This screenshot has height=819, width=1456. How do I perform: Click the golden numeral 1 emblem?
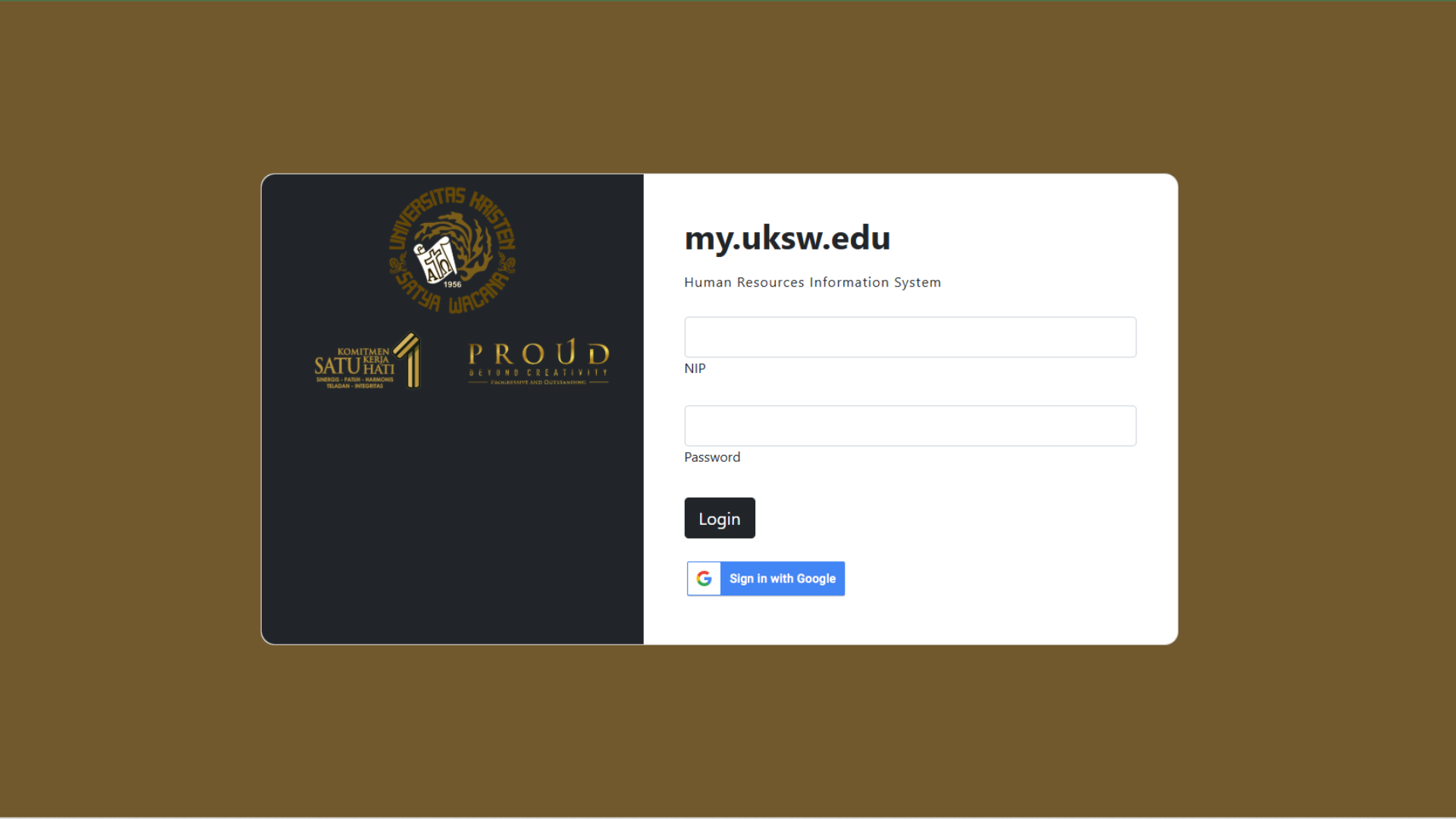pyautogui.click(x=408, y=360)
